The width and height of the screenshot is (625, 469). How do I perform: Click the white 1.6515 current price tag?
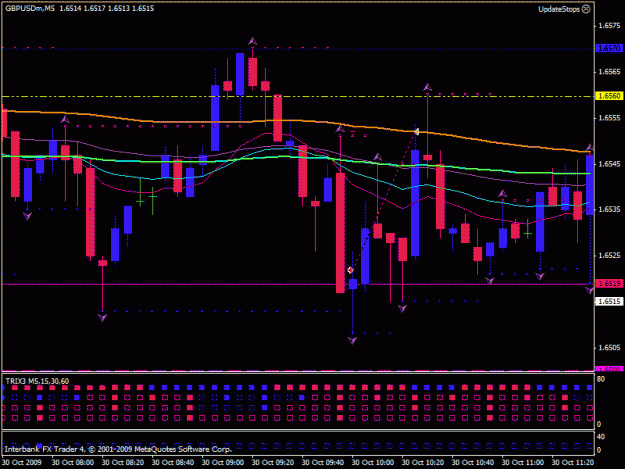(609, 301)
